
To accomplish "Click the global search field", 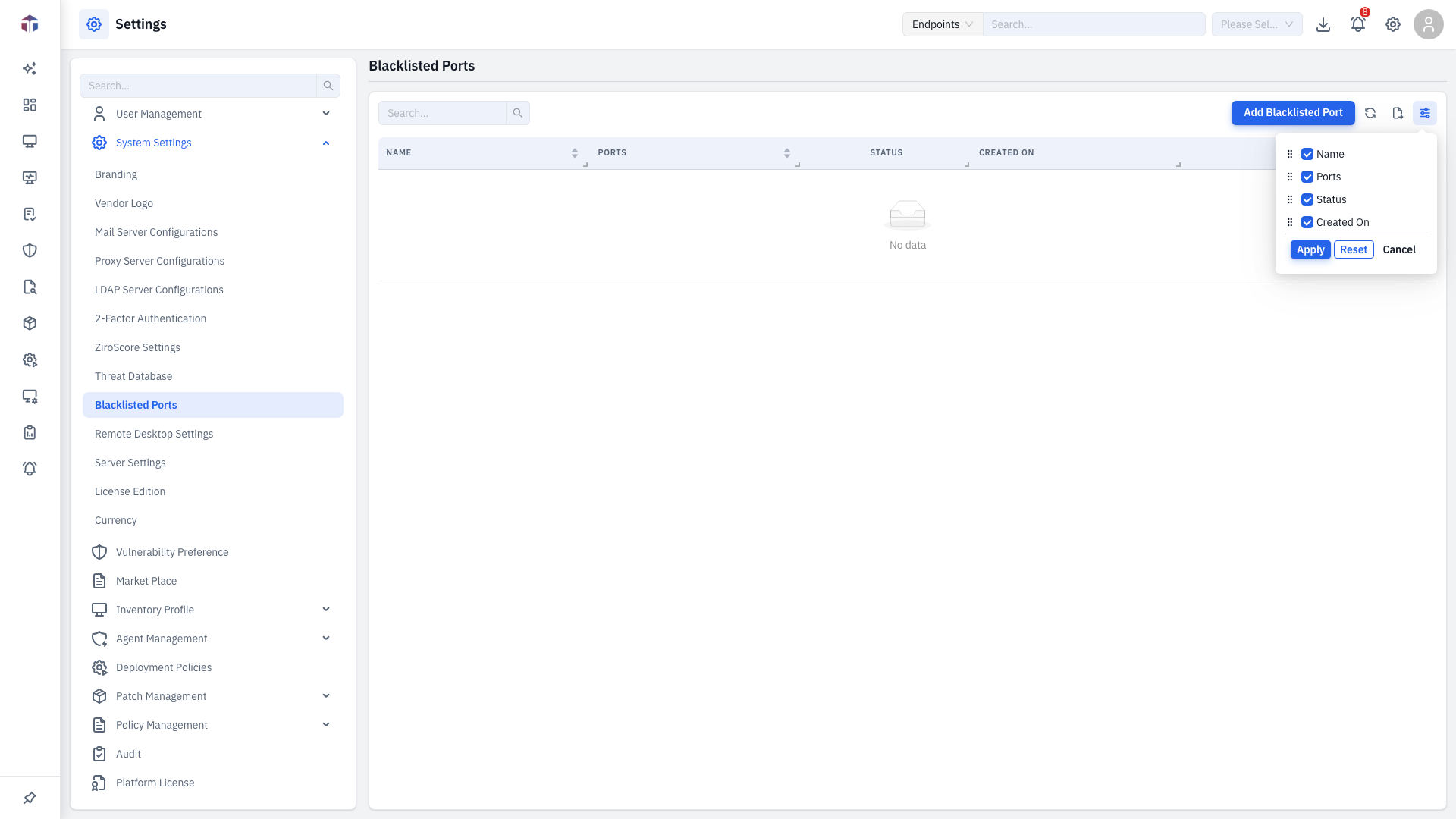I will [1094, 24].
